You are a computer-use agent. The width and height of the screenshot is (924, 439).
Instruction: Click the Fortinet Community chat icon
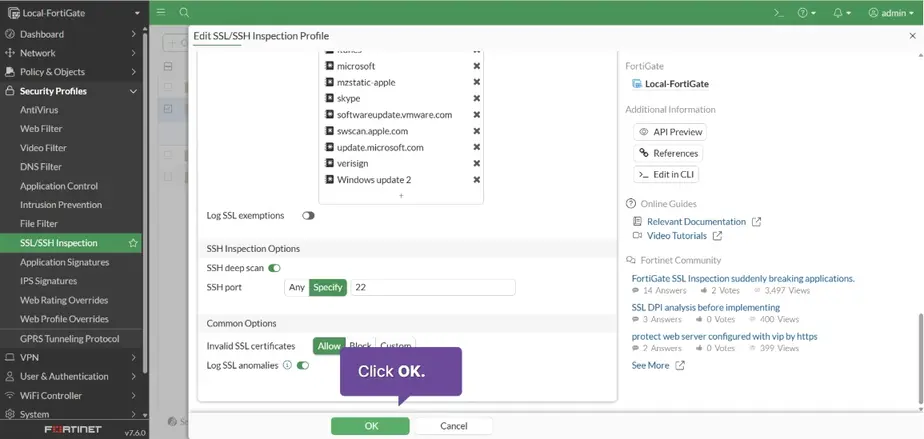coord(631,260)
